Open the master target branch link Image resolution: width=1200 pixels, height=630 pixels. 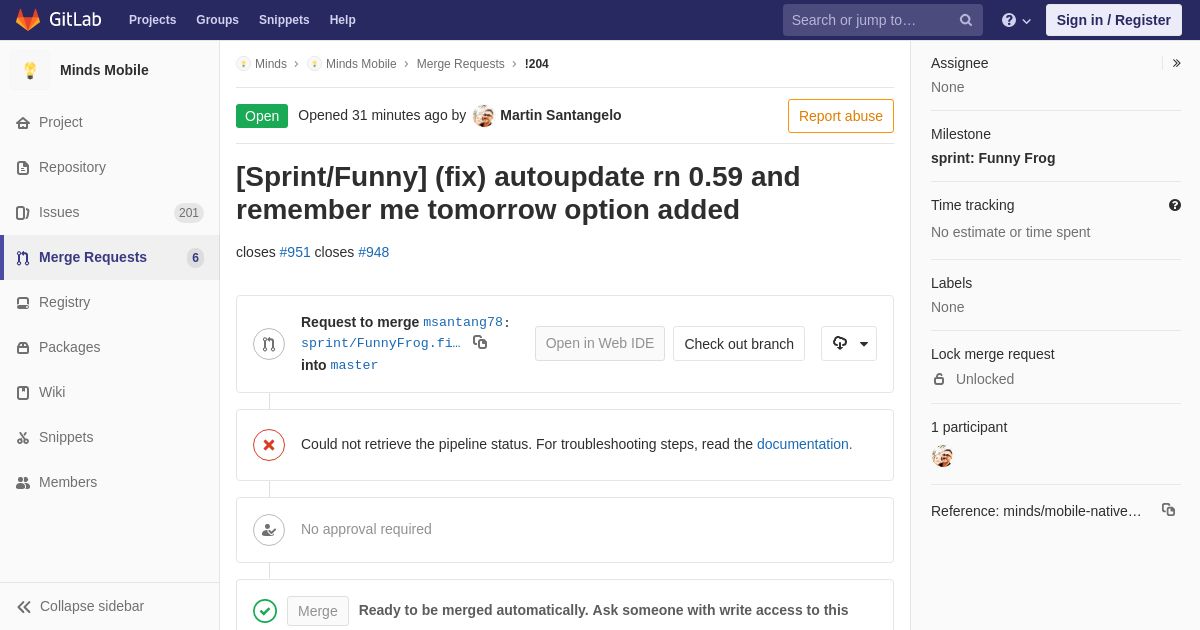(355, 365)
